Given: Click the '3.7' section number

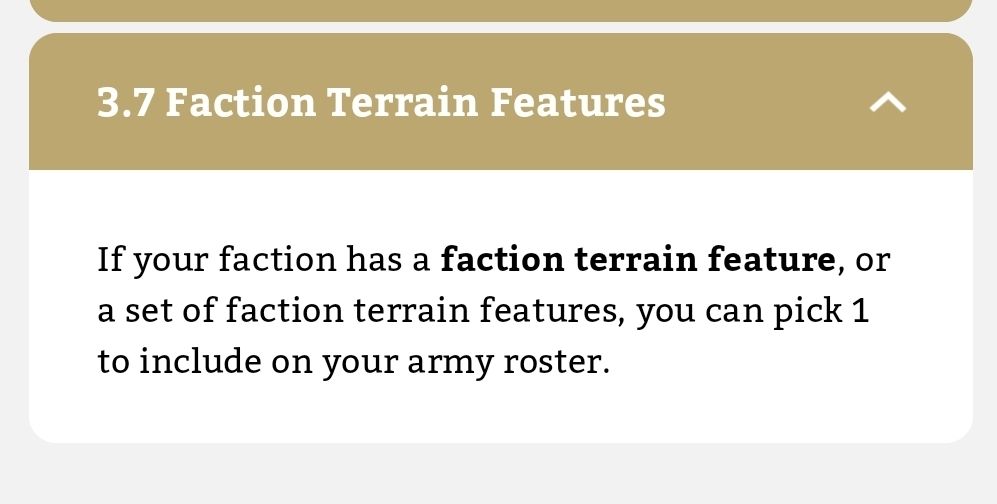Looking at the screenshot, I should (125, 102).
